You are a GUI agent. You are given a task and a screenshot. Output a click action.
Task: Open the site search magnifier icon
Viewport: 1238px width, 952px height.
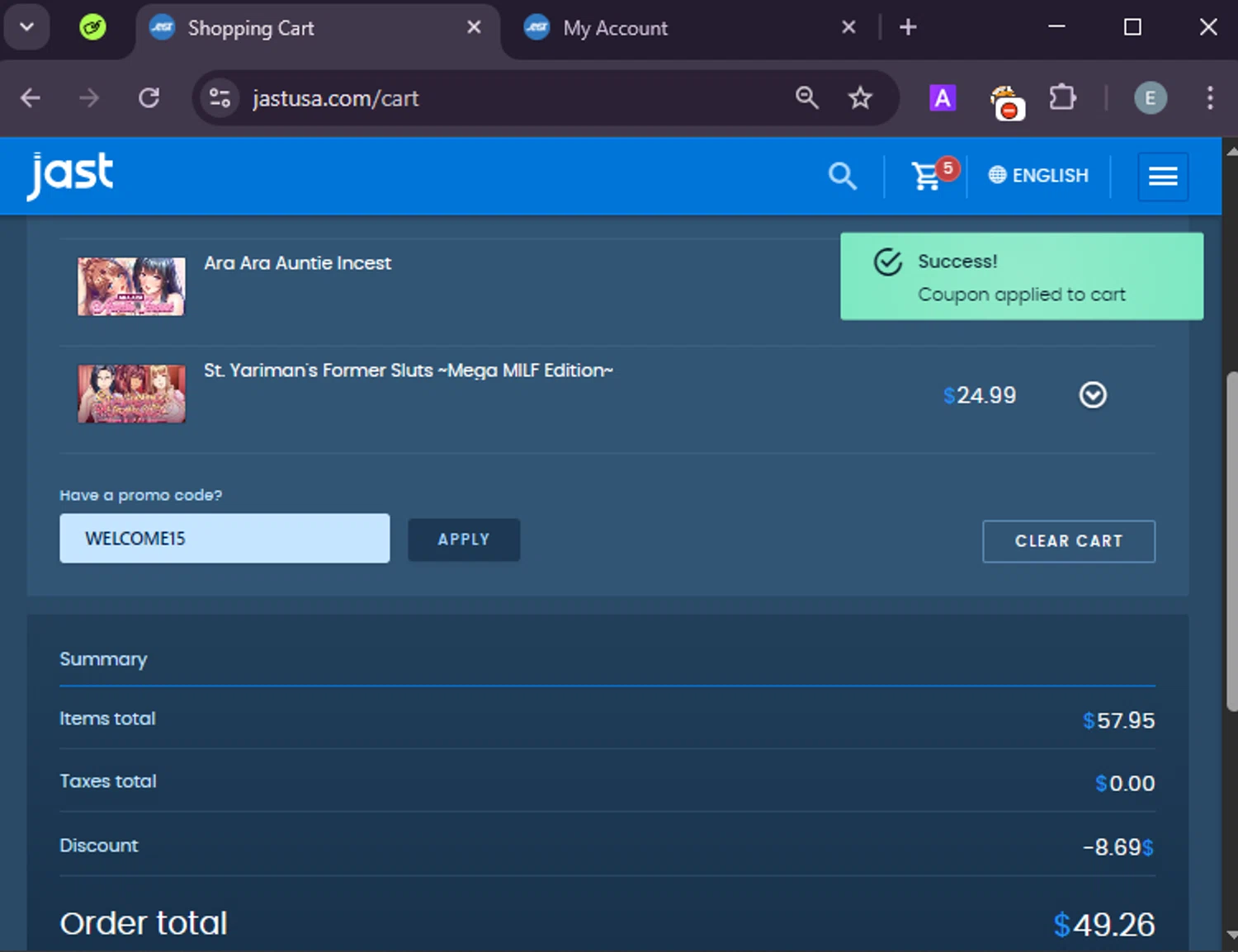coord(842,176)
